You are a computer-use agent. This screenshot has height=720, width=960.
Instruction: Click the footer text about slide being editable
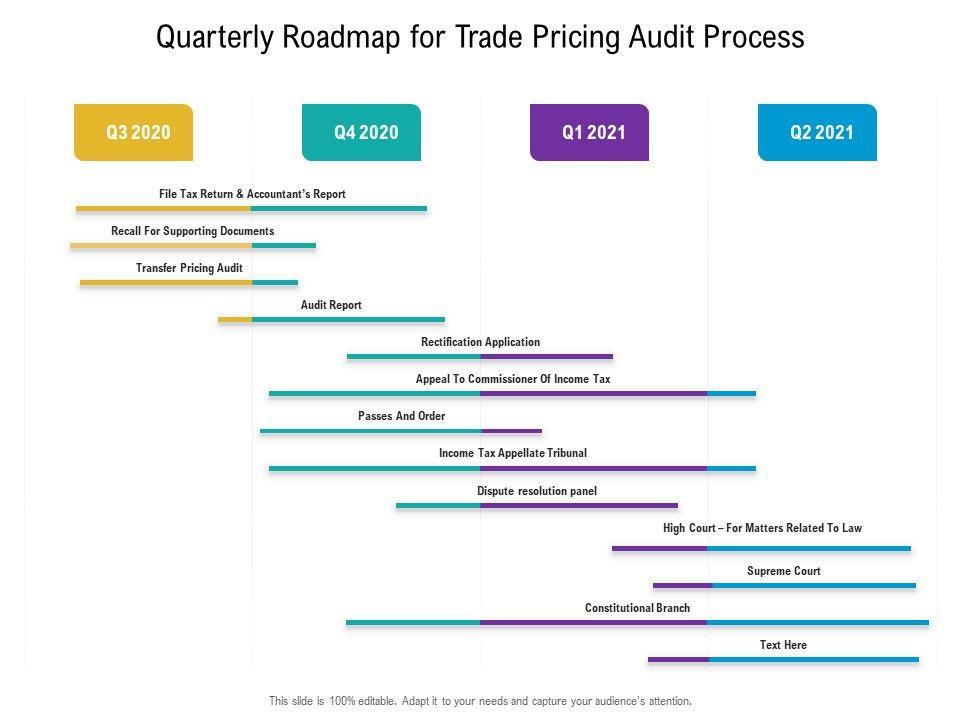pos(480,701)
